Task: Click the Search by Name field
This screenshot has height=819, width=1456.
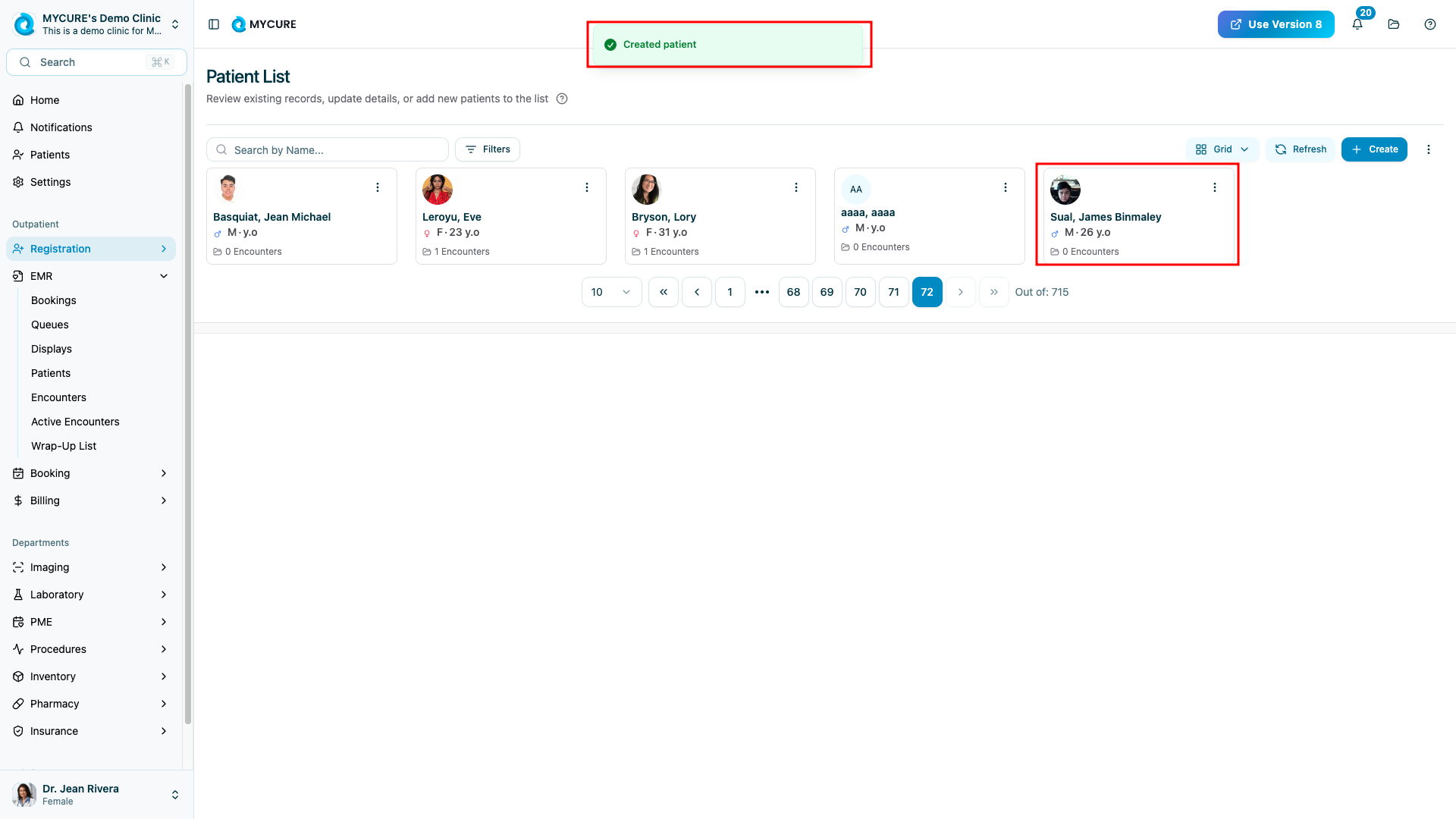Action: pos(334,149)
